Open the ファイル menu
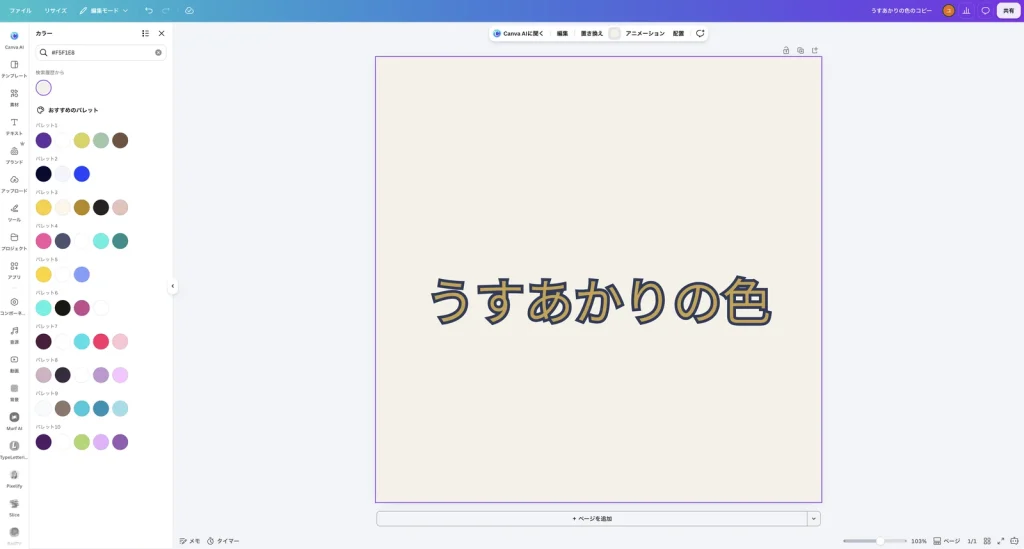The height and width of the screenshot is (549, 1024). point(20,10)
